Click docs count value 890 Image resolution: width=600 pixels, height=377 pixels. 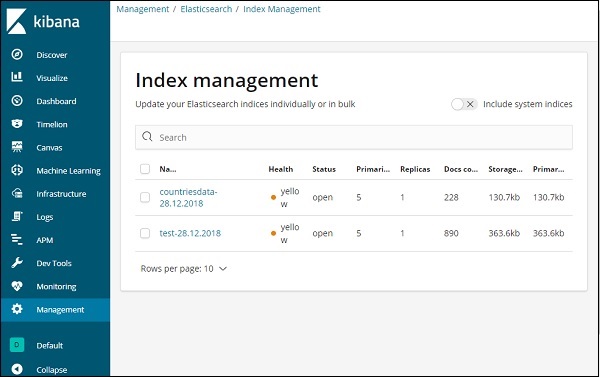click(x=451, y=233)
